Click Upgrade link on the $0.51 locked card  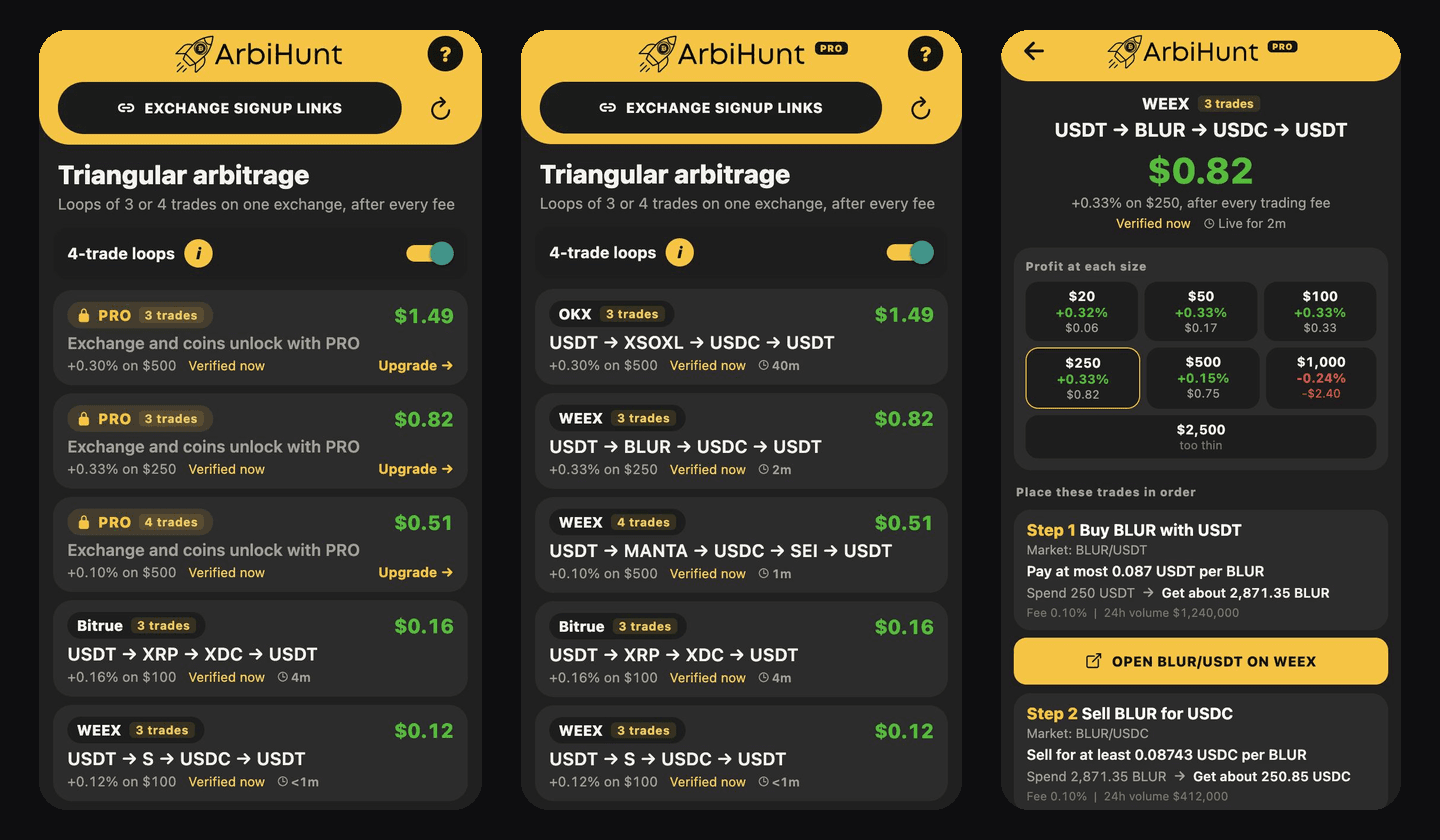click(415, 572)
